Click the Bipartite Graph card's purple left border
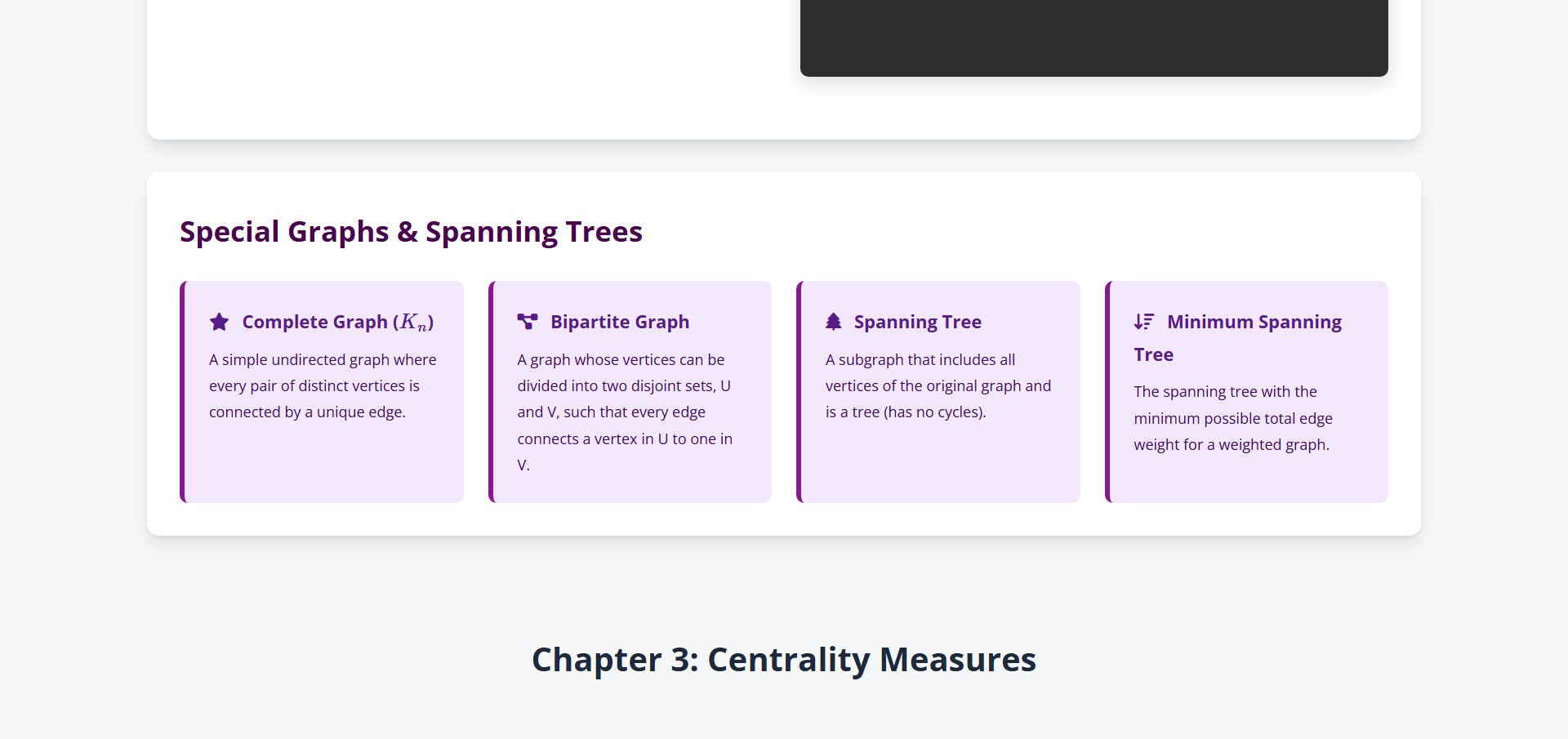 coord(491,392)
